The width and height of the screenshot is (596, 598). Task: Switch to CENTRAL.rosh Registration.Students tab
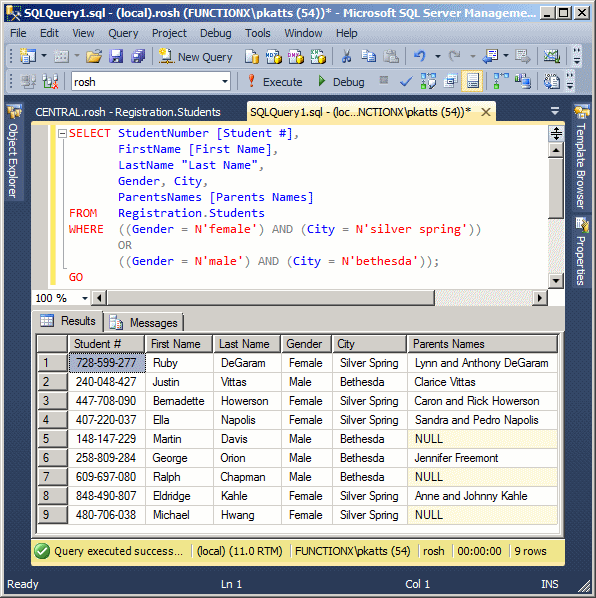[x=128, y=112]
